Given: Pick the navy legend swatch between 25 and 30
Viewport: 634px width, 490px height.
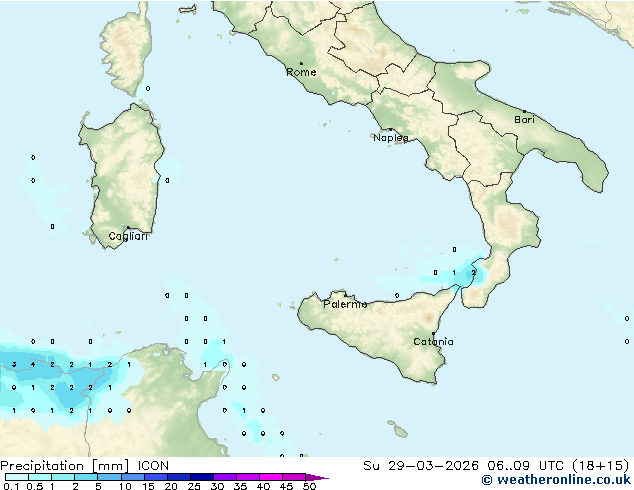Looking at the screenshot, I should [202, 477].
